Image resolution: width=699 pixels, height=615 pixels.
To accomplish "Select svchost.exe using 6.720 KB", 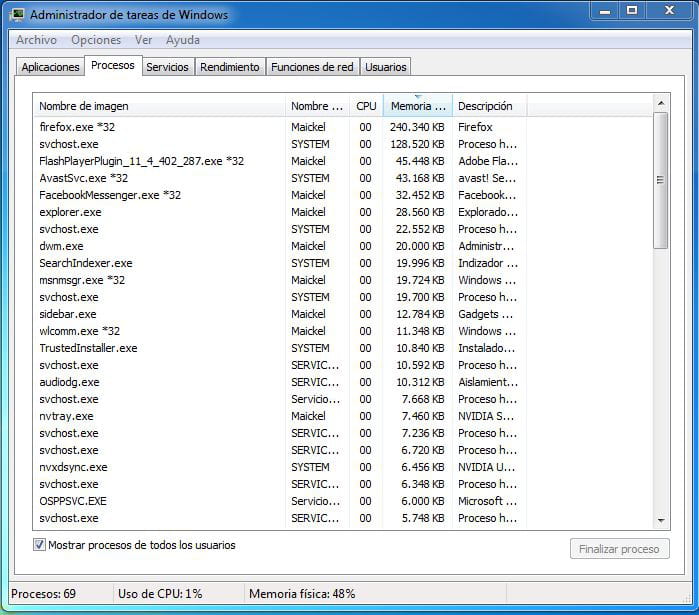I will coord(280,450).
